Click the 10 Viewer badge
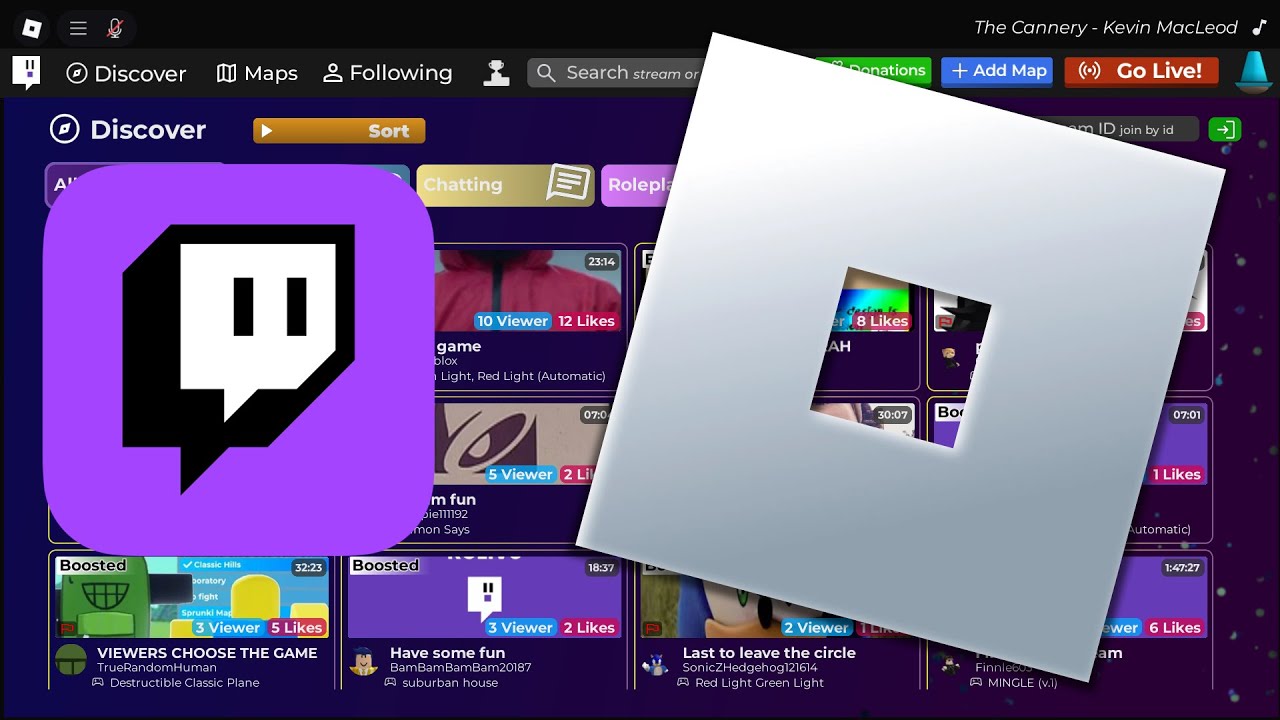The height and width of the screenshot is (720, 1280). pyautogui.click(x=512, y=321)
